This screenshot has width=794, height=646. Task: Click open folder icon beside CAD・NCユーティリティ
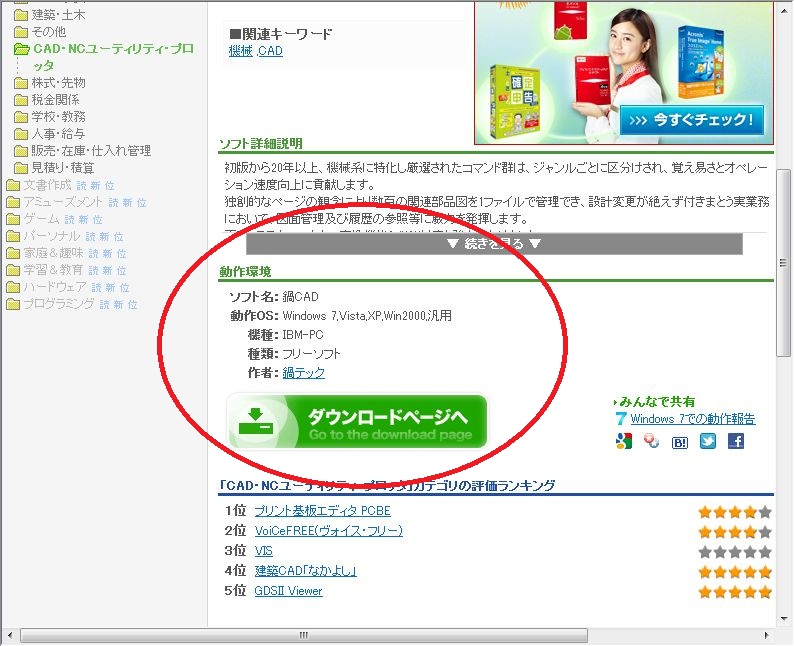pyautogui.click(x=22, y=49)
